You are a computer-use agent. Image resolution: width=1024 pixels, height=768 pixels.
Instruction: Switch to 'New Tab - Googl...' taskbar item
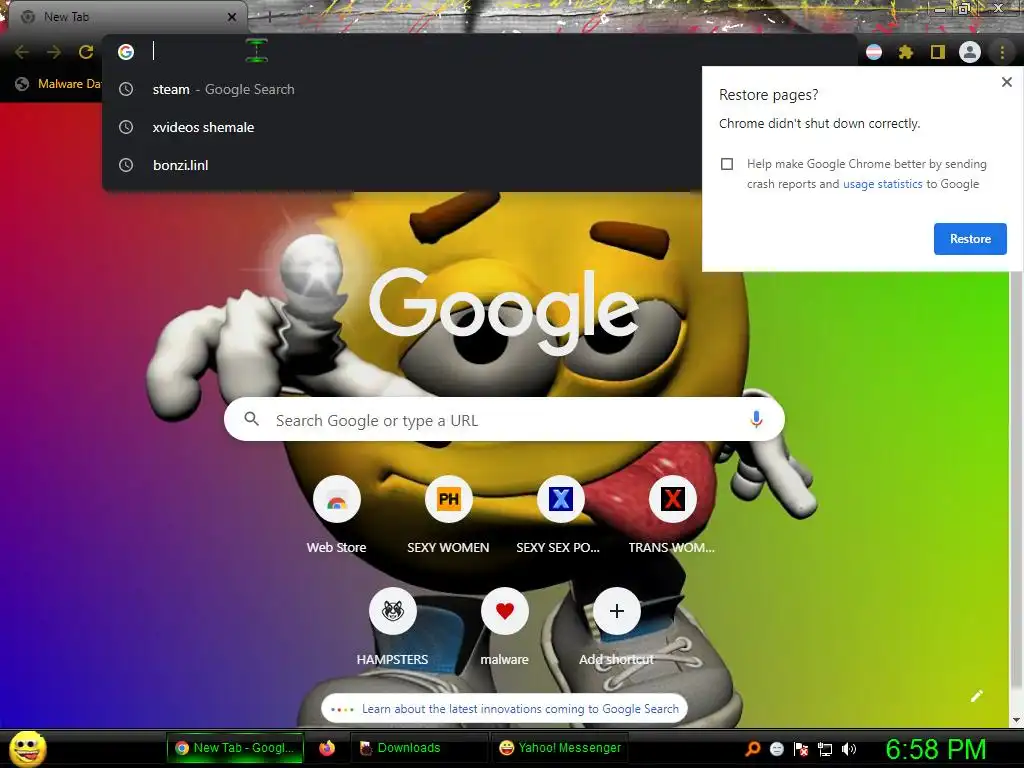point(235,748)
